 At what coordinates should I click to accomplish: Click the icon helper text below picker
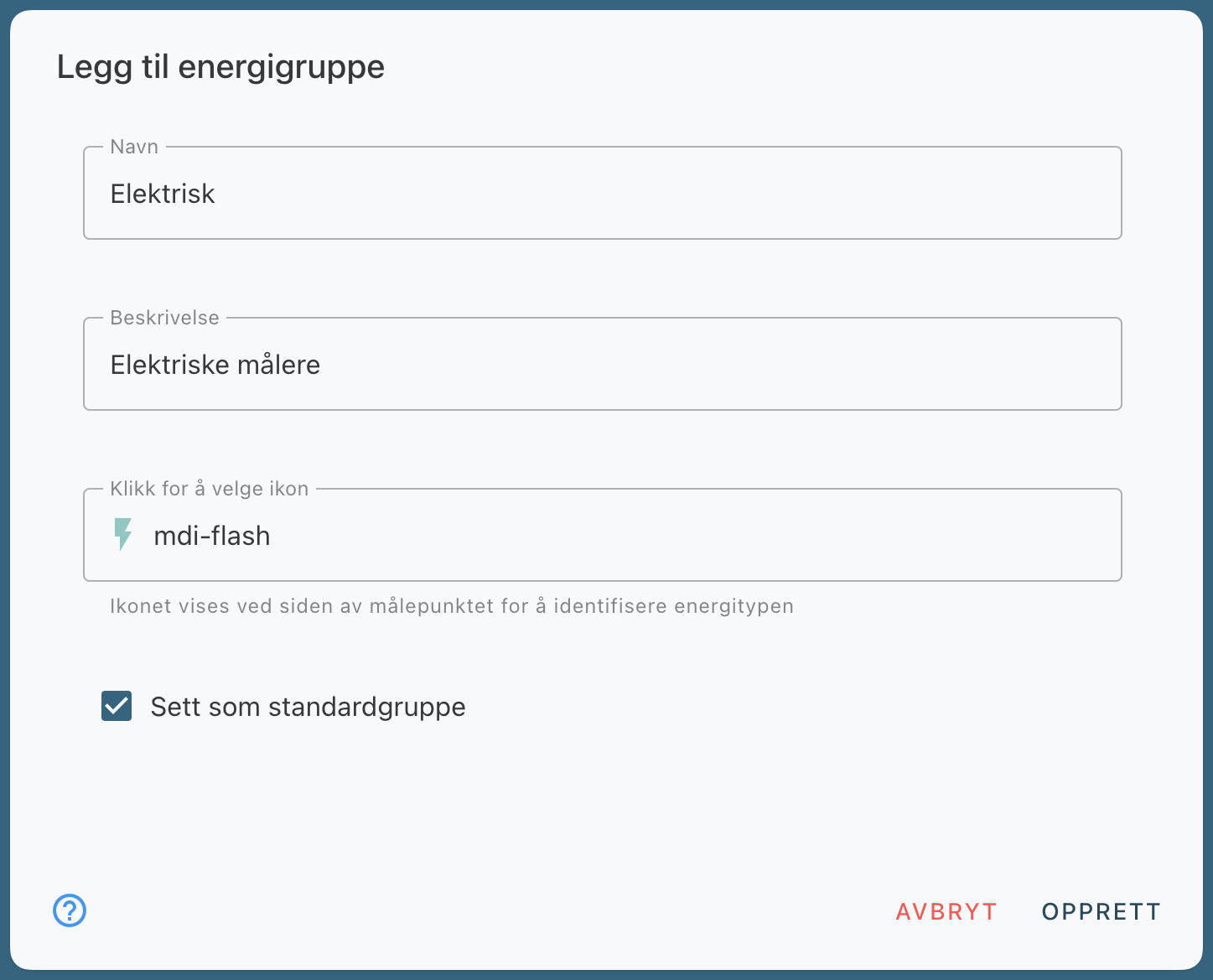[451, 606]
